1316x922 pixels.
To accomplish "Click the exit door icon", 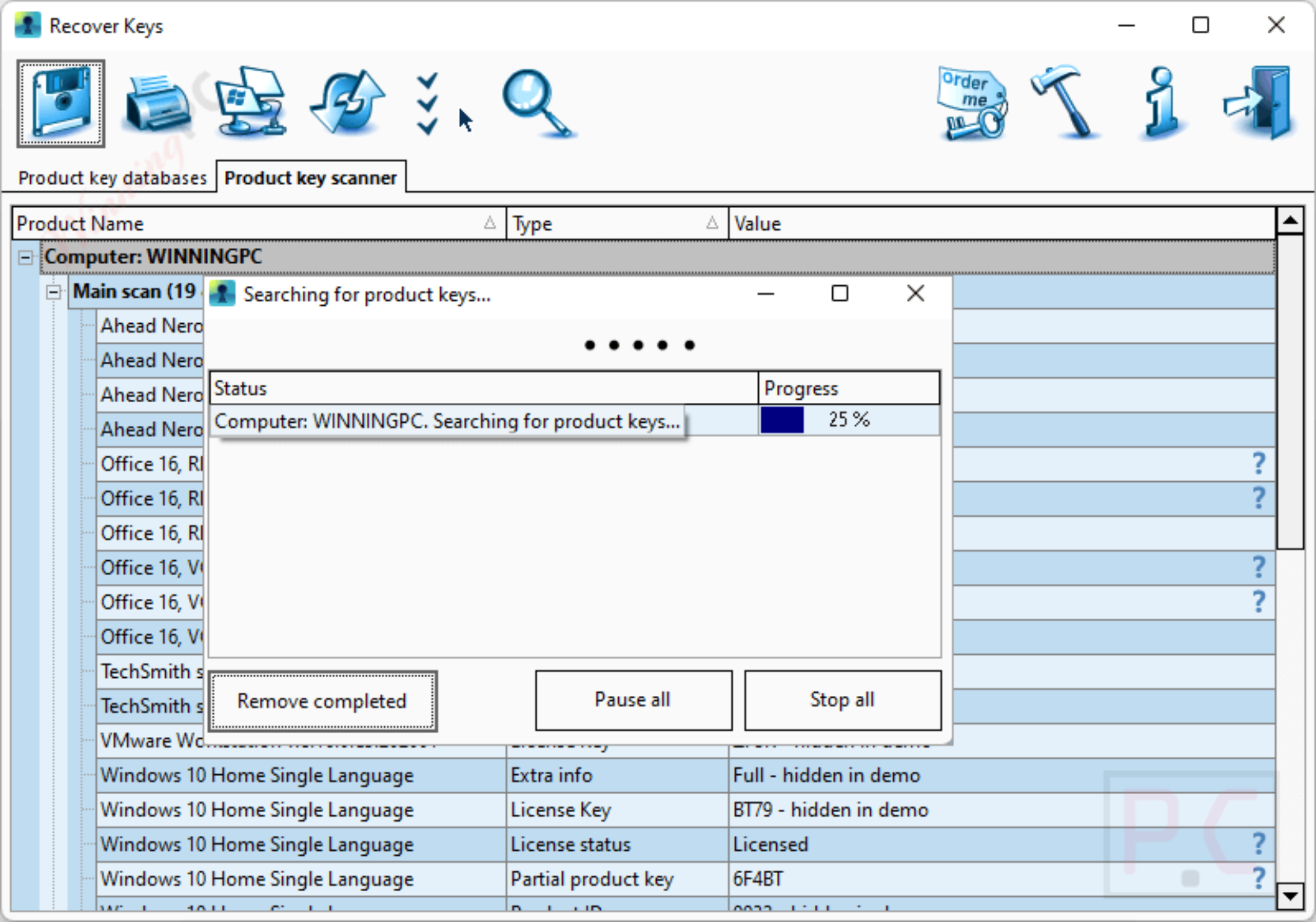I will (1258, 103).
